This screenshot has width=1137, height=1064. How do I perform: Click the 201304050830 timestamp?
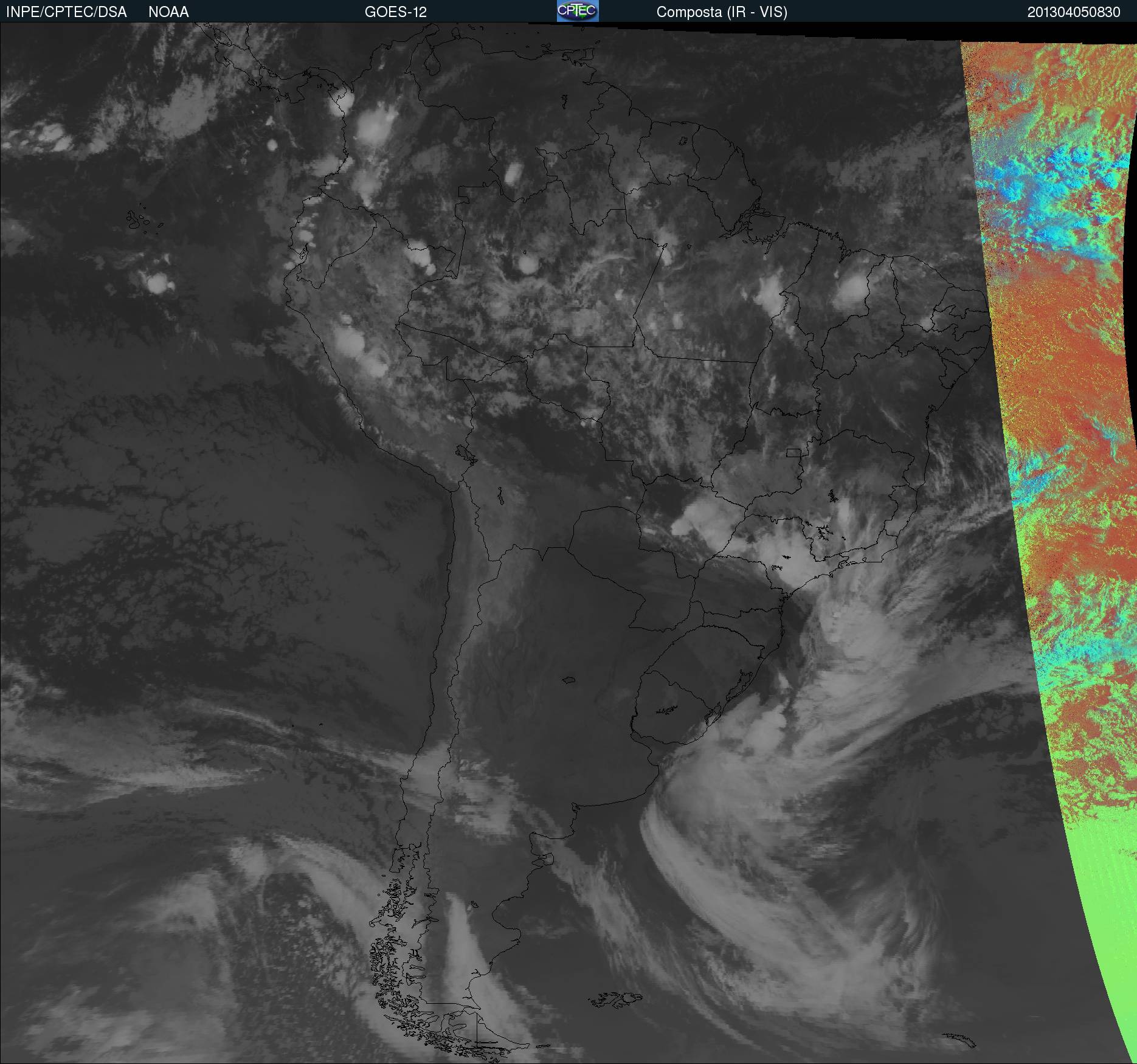pos(1074,12)
